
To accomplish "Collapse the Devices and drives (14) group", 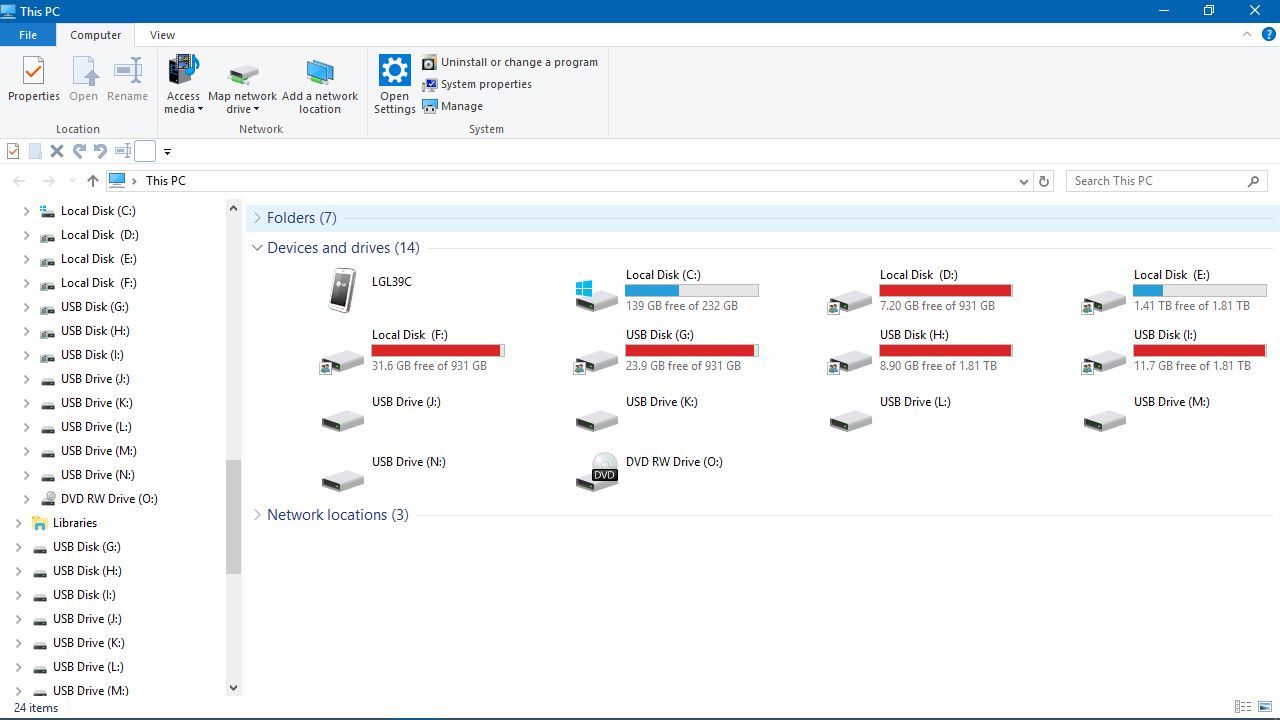I will pyautogui.click(x=257, y=248).
